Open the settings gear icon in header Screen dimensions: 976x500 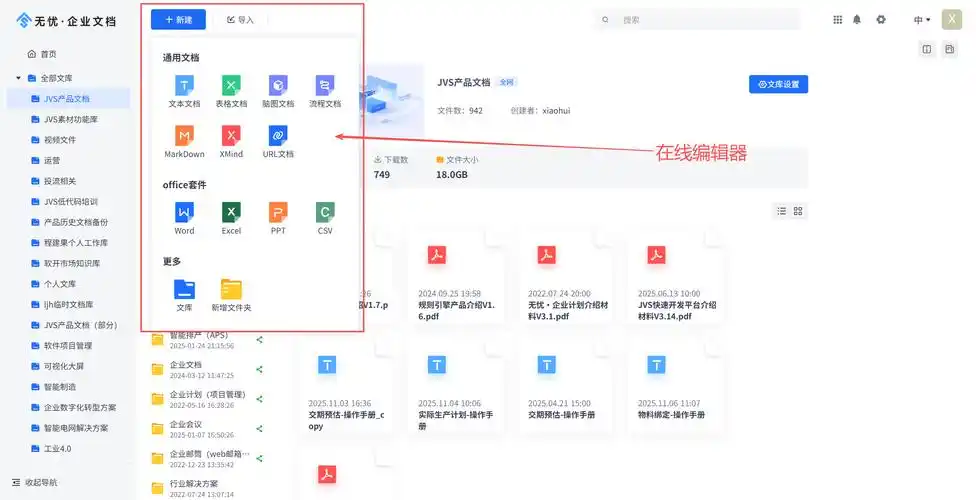click(881, 20)
